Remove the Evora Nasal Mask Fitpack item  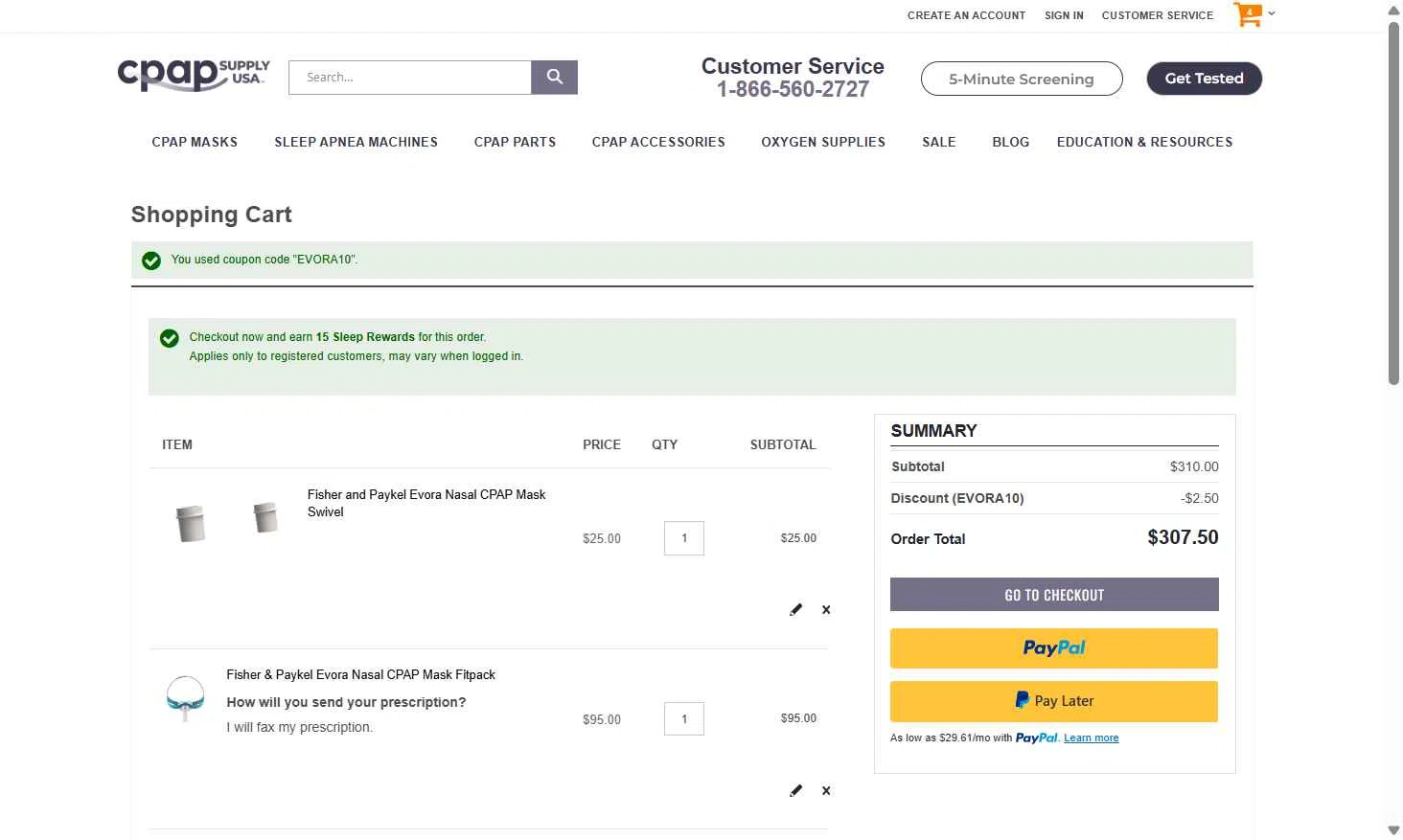[x=826, y=790]
